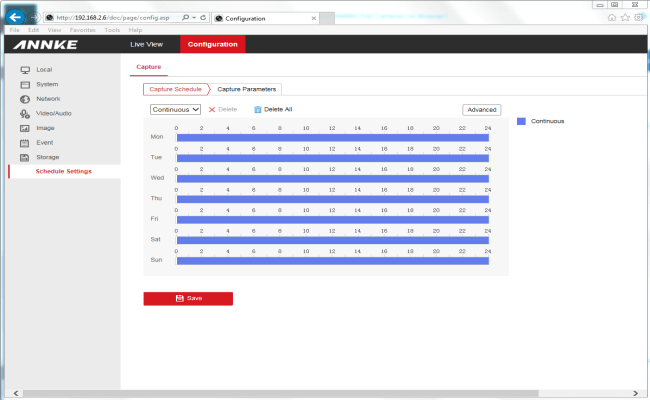The image size is (650, 400).
Task: Select the Capture Schedule tab
Action: [175, 89]
